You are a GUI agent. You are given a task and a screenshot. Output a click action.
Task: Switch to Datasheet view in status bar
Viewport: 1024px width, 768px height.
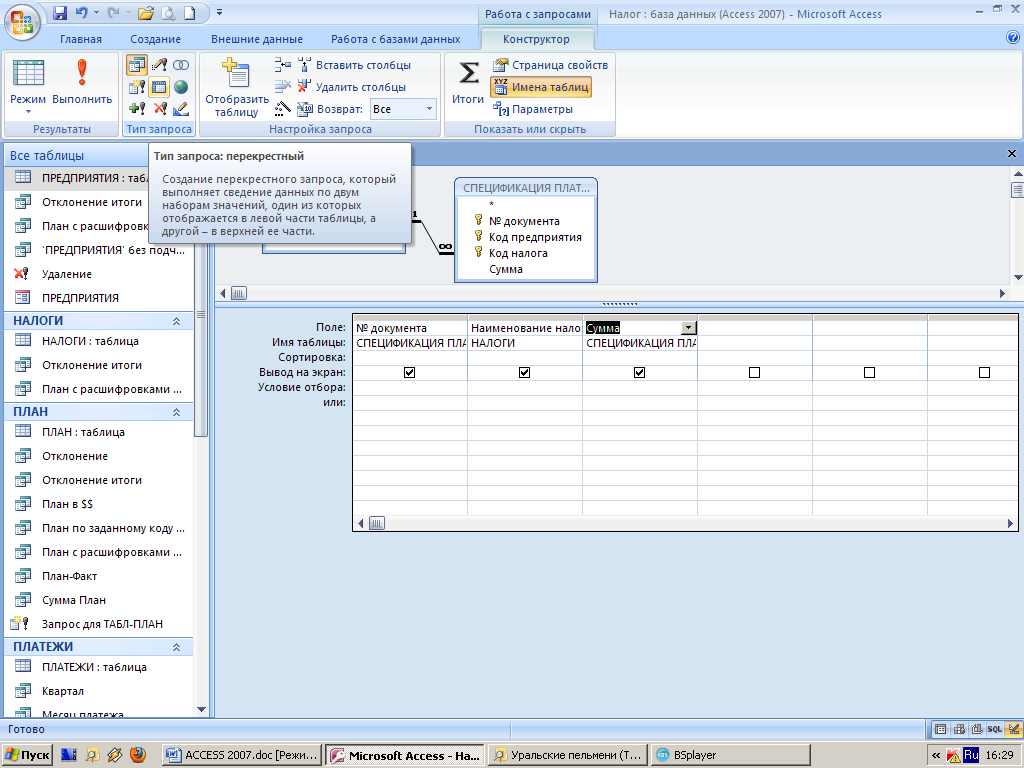[x=940, y=729]
